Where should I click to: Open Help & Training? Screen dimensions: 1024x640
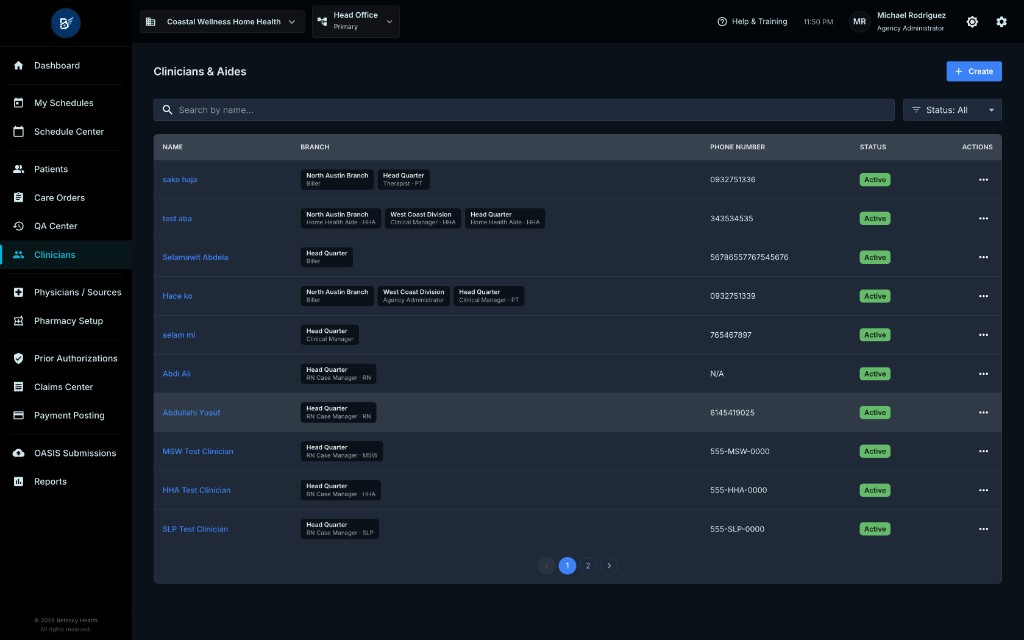pyautogui.click(x=752, y=22)
